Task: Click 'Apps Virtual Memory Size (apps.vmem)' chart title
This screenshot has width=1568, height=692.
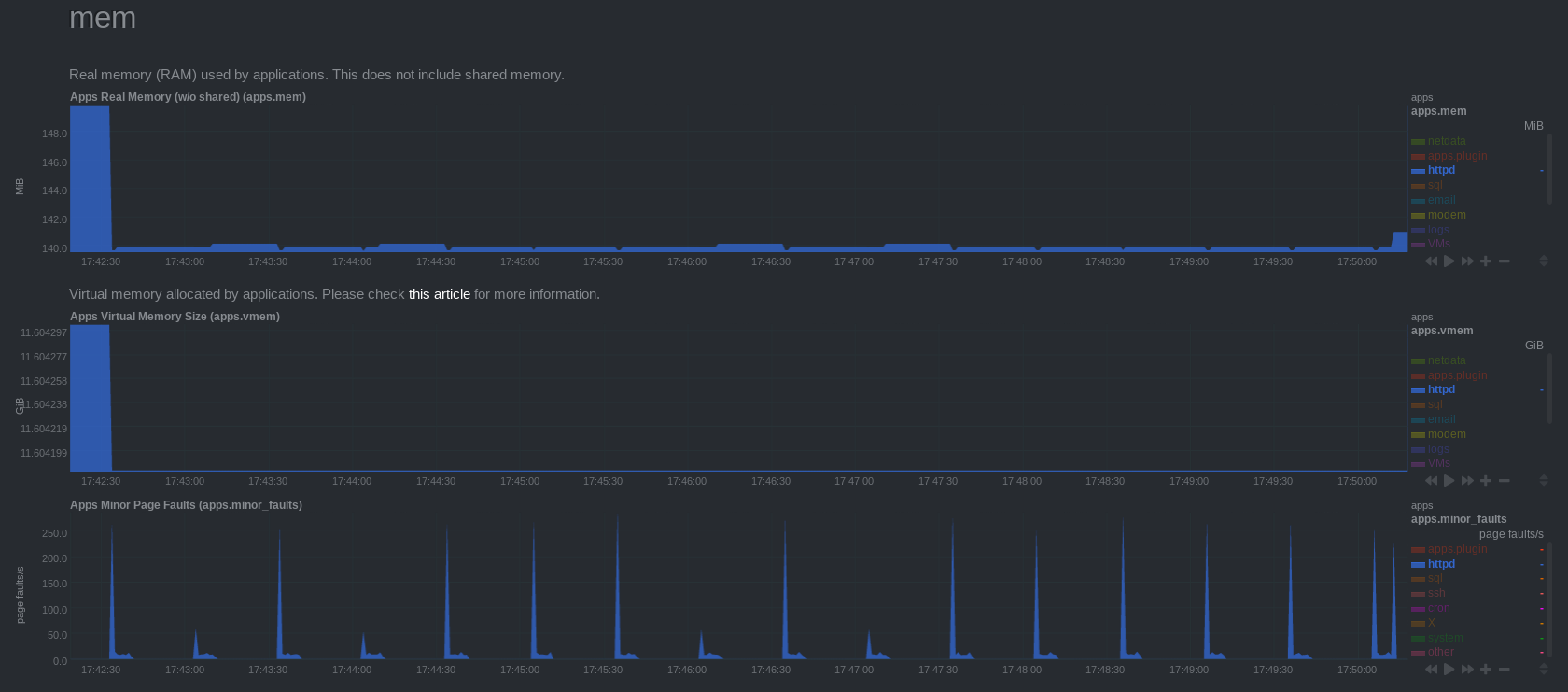Action: (x=175, y=317)
